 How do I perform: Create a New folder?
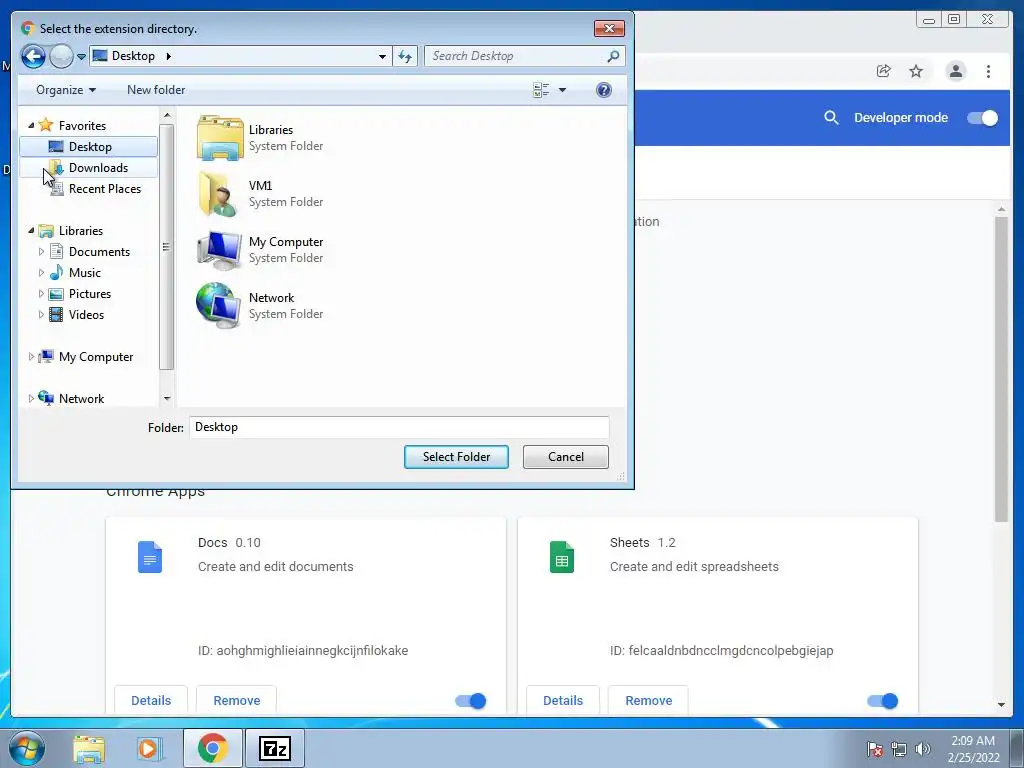(x=156, y=90)
